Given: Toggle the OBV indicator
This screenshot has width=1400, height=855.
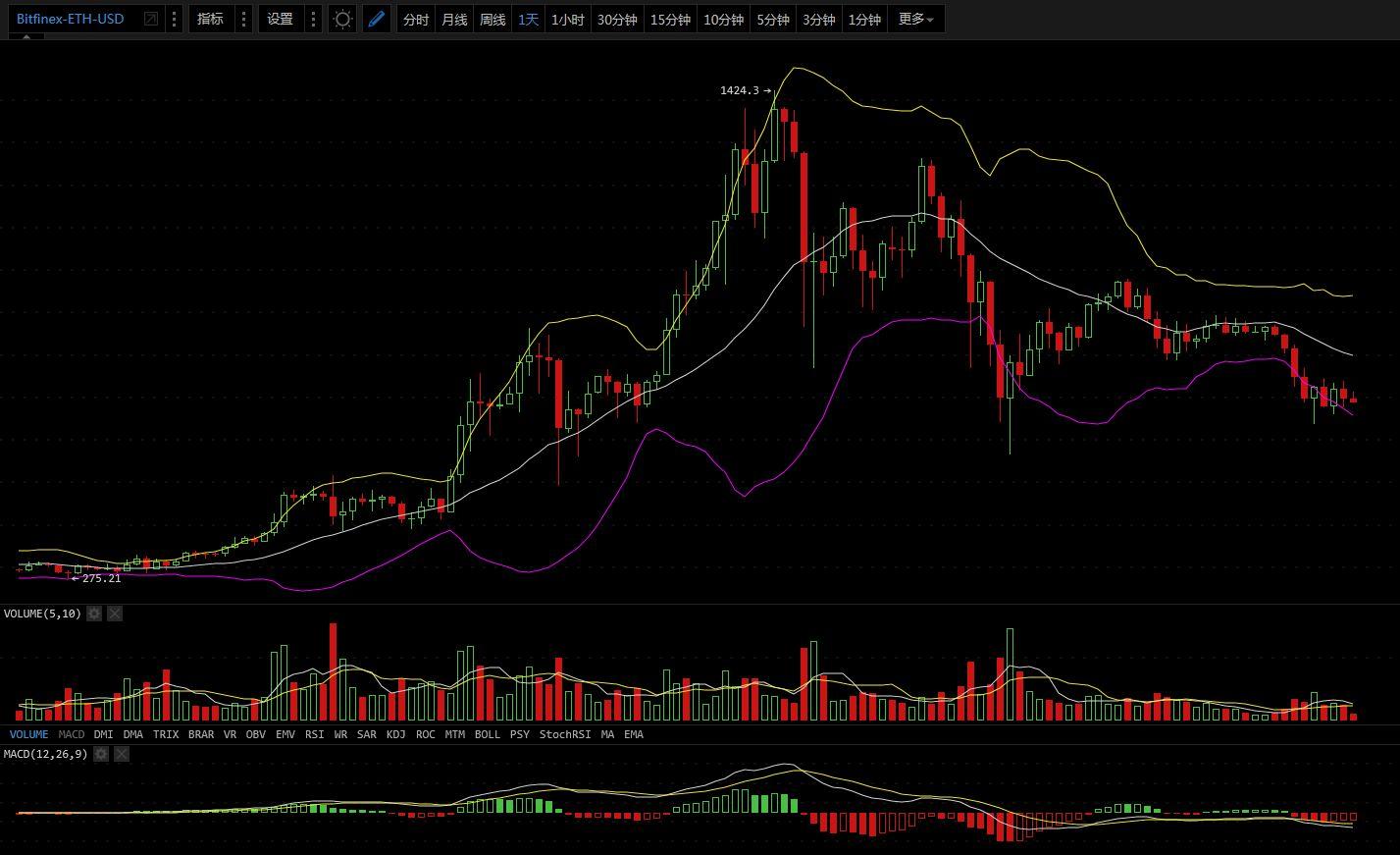Looking at the screenshot, I should pos(256,734).
